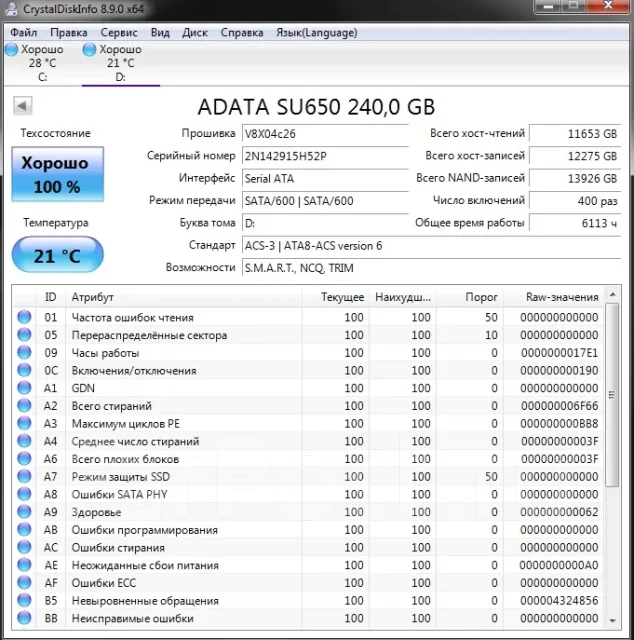Switch to disk C: tab at 28 °C
Image resolution: width=634 pixels, height=640 pixels.
(x=42, y=63)
